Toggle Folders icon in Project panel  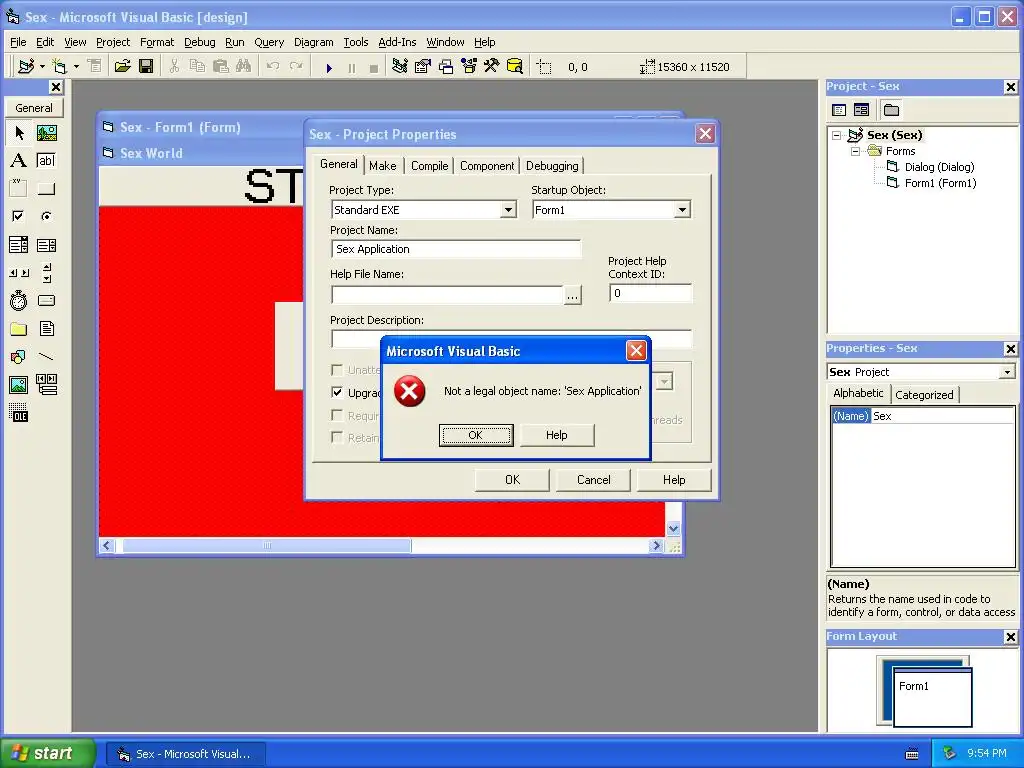tap(891, 110)
